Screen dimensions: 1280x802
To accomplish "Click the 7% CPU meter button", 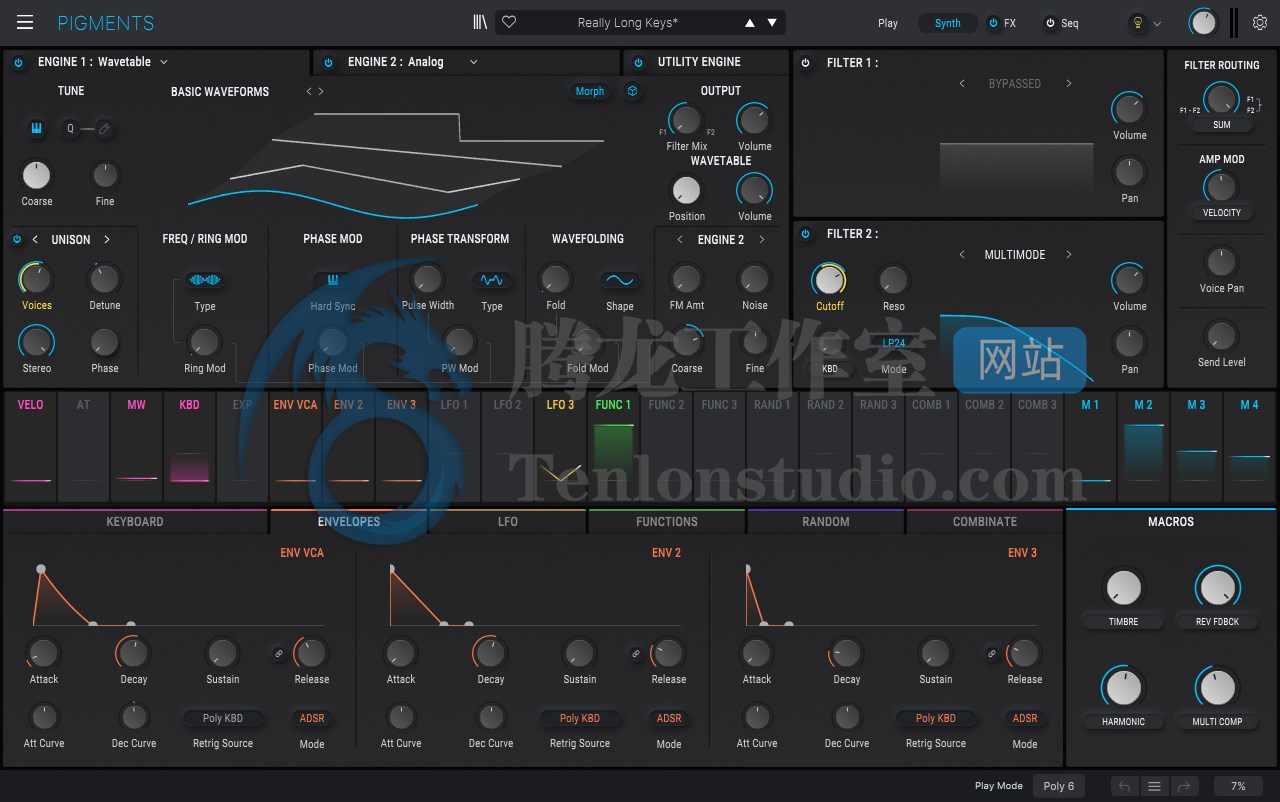I will coord(1238,786).
